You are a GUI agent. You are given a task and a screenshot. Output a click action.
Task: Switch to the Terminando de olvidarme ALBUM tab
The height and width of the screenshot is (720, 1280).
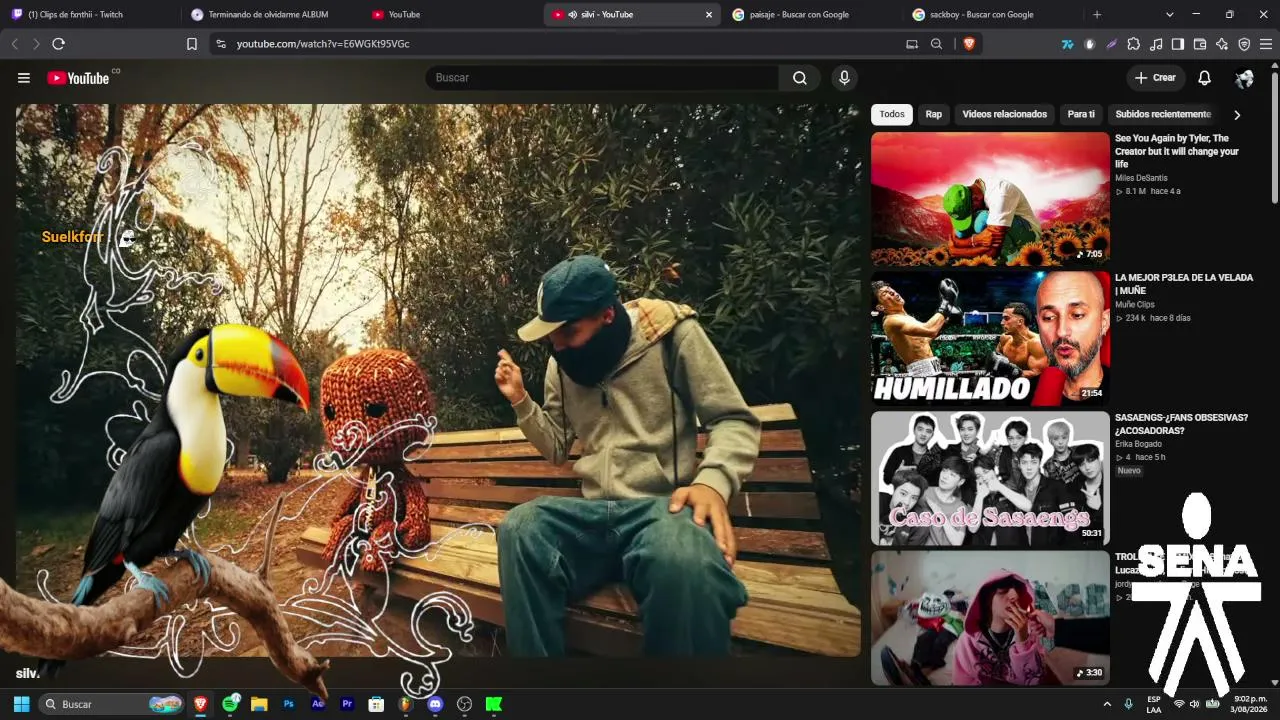pyautogui.click(x=268, y=15)
